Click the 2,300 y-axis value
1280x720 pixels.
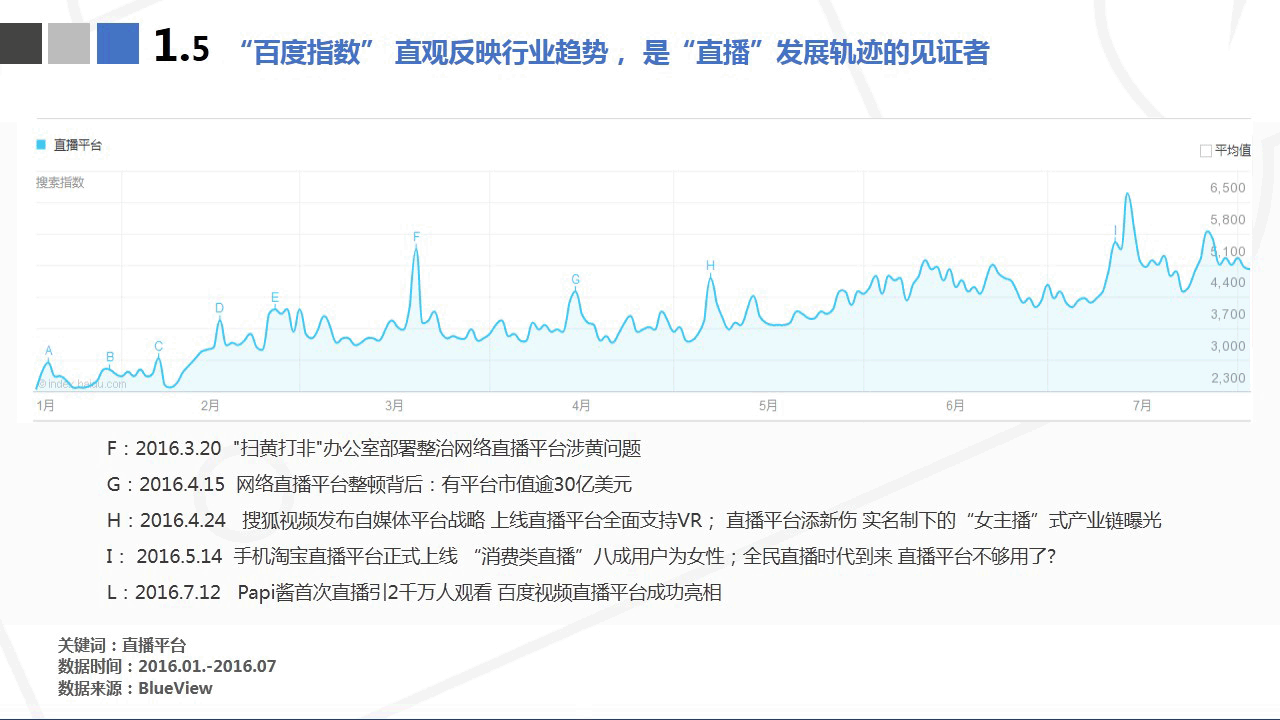(x=1227, y=379)
